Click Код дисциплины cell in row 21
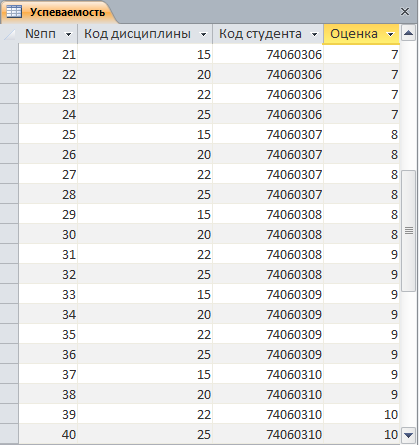This screenshot has width=420, height=445. pos(145,54)
